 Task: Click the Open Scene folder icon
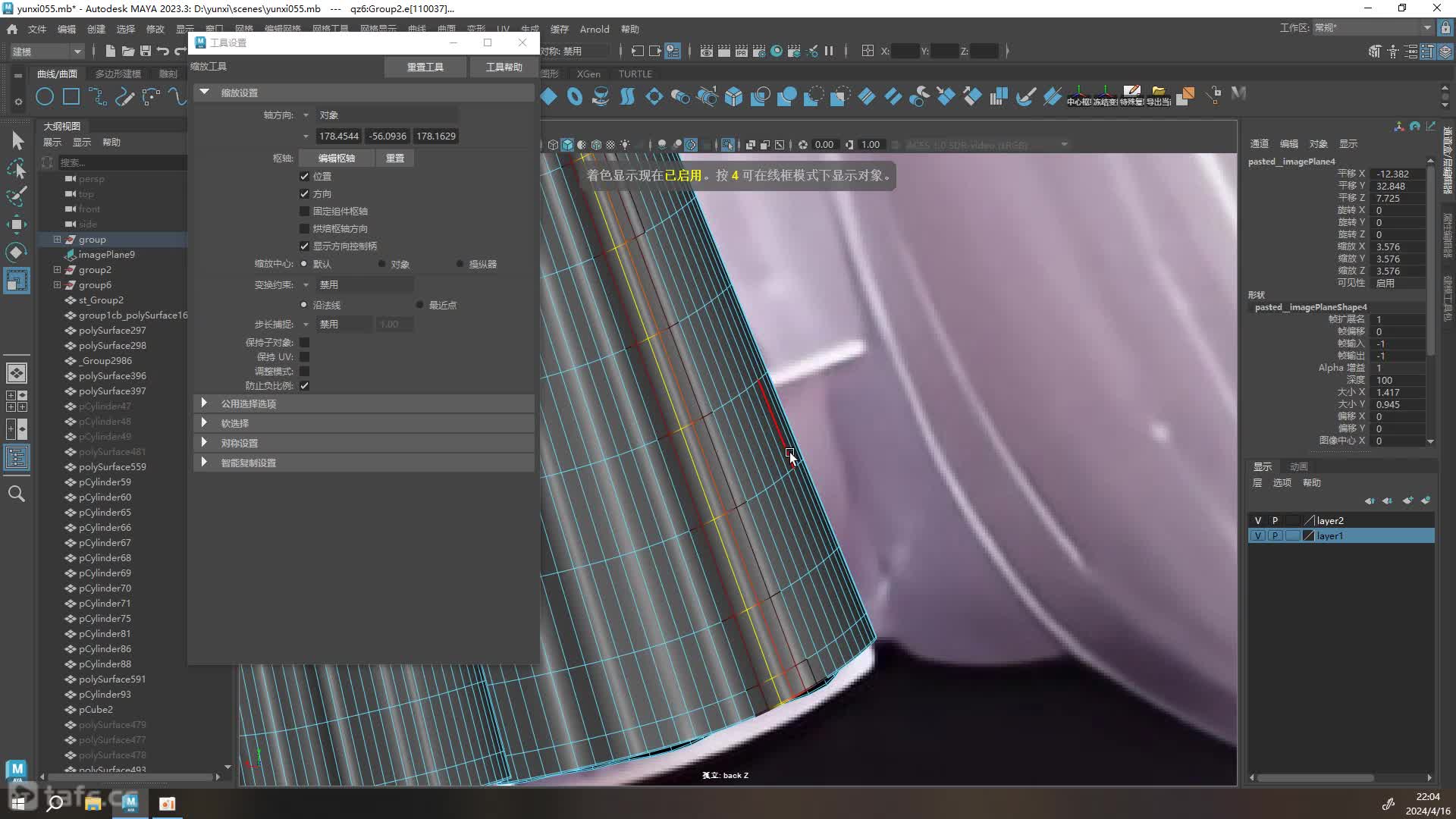[128, 51]
